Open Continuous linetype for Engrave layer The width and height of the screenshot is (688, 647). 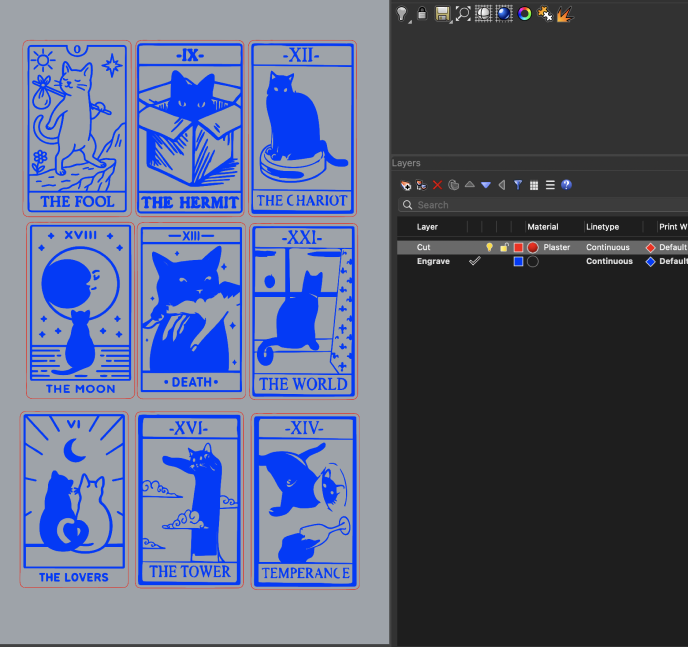(609, 261)
